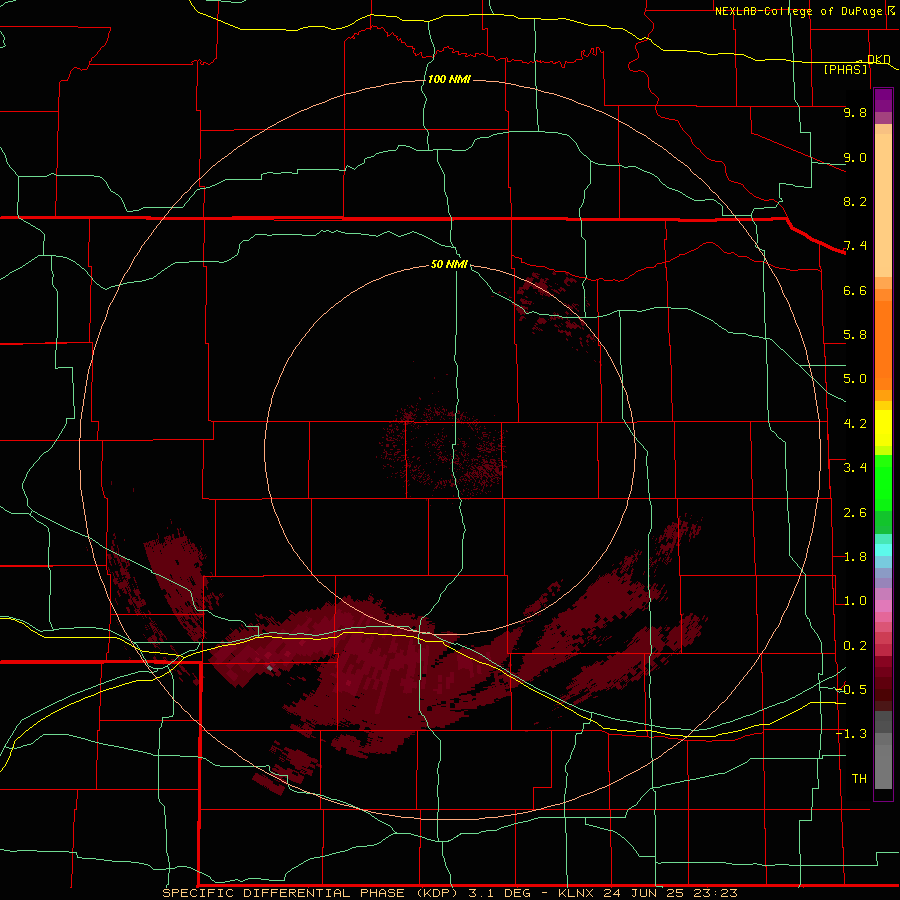Click the 3.4 scale value
900x900 pixels.
click(855, 468)
